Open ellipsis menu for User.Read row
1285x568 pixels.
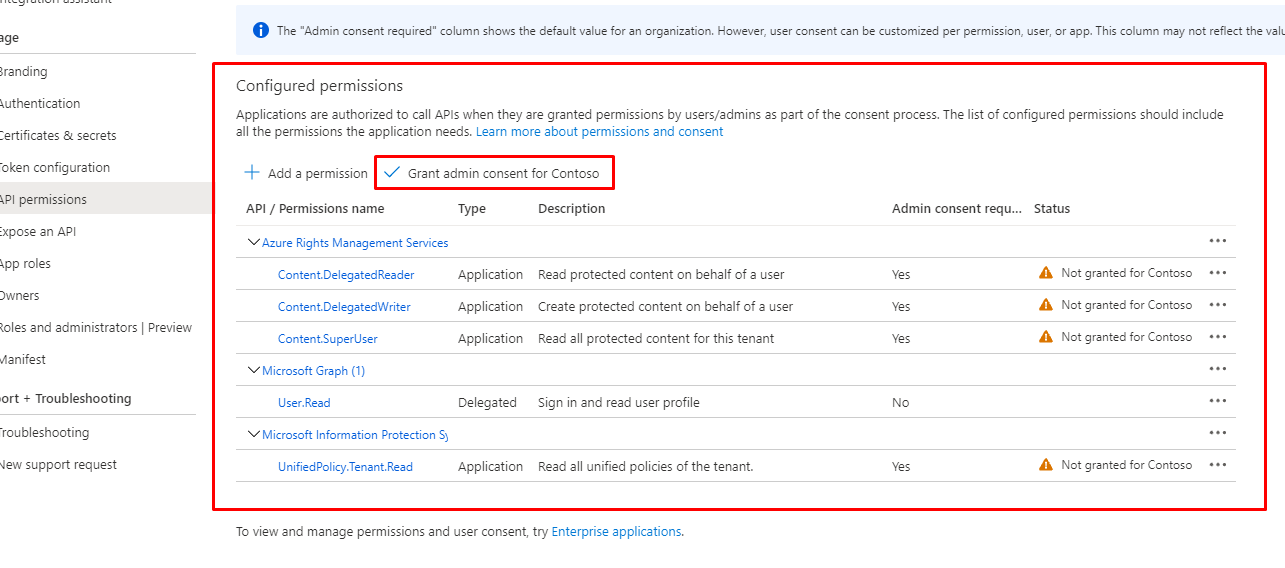coord(1217,401)
